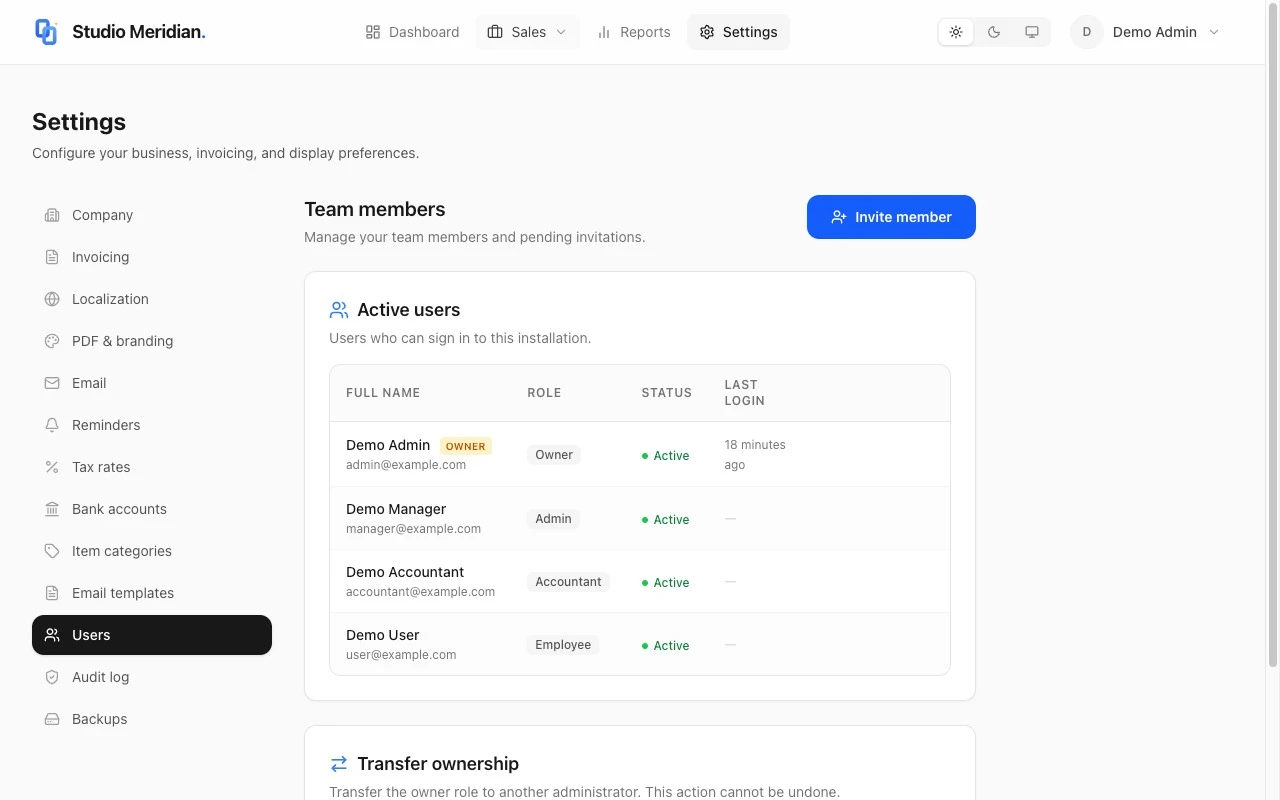Click the Owner role badge

point(554,455)
